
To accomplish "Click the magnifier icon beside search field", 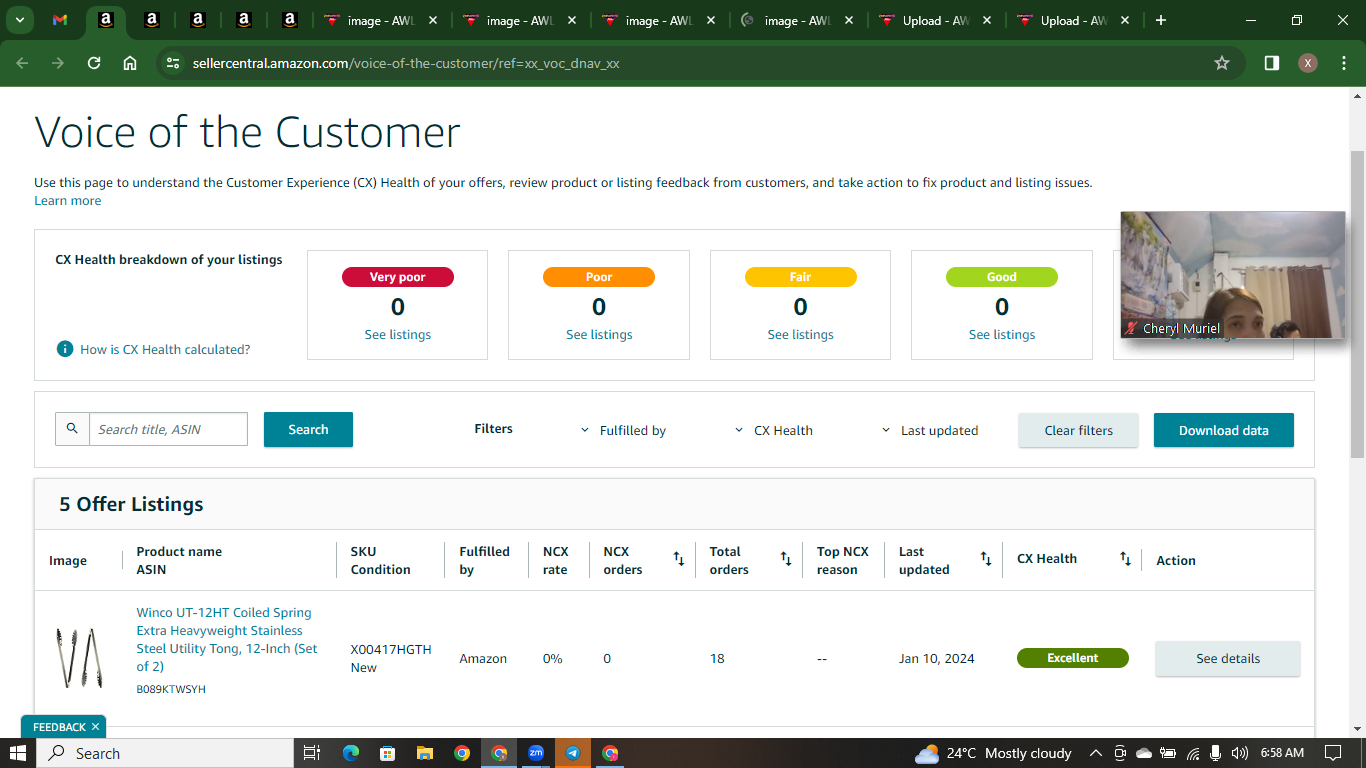I will tap(72, 429).
